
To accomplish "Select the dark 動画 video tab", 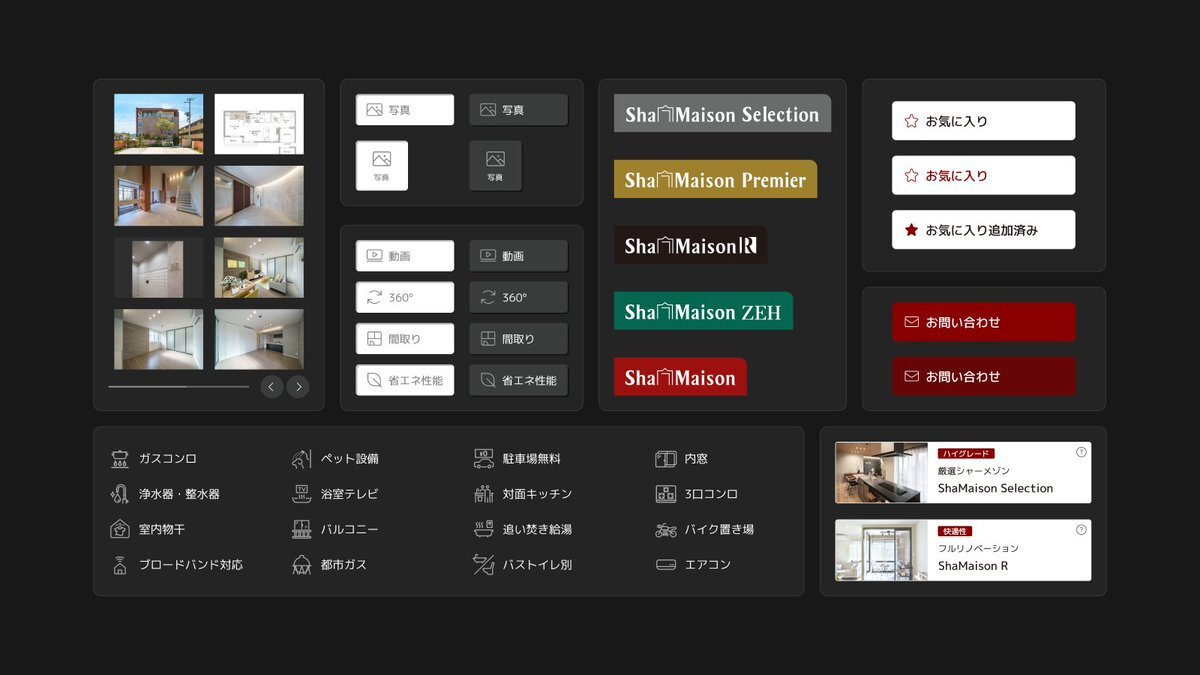I will click(x=518, y=256).
